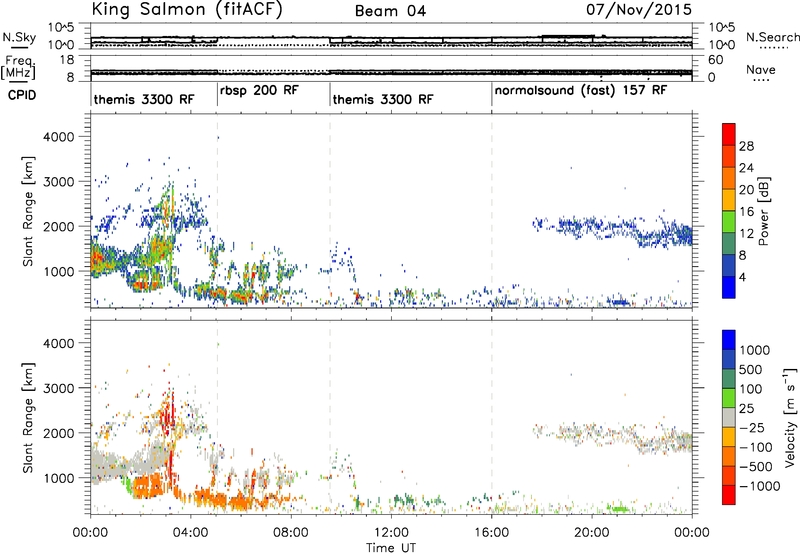
Task: Click the left 10^5 noise axis tick
Action: [x=62, y=27]
